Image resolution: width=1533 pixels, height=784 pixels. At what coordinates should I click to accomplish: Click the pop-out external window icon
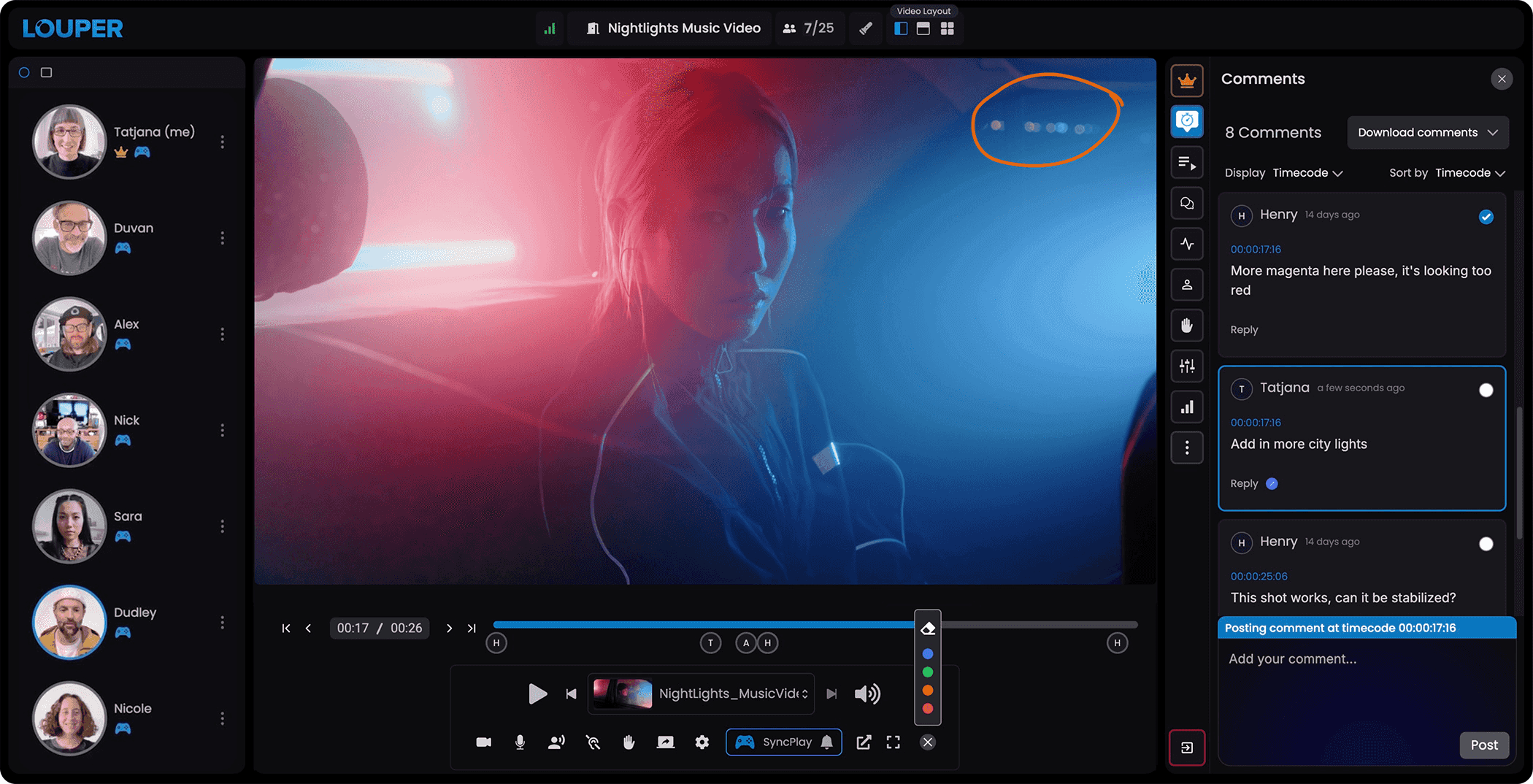coord(864,742)
